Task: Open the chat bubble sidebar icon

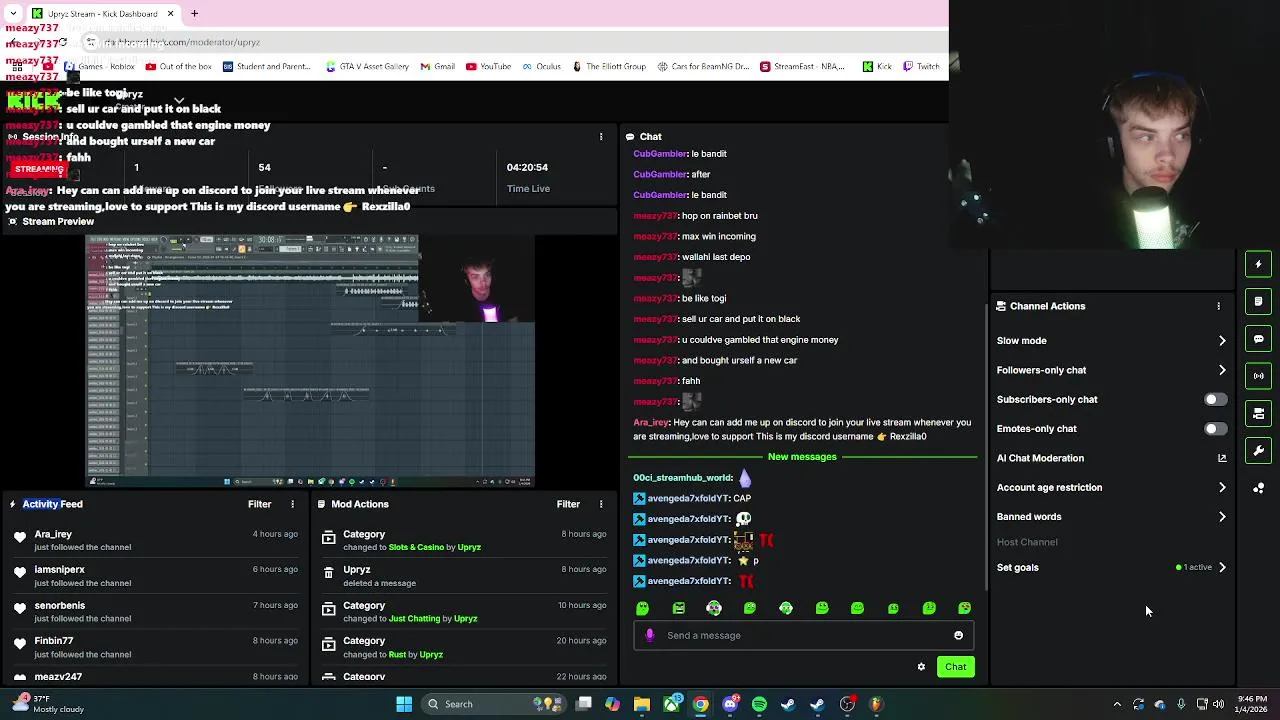Action: pyautogui.click(x=1258, y=339)
